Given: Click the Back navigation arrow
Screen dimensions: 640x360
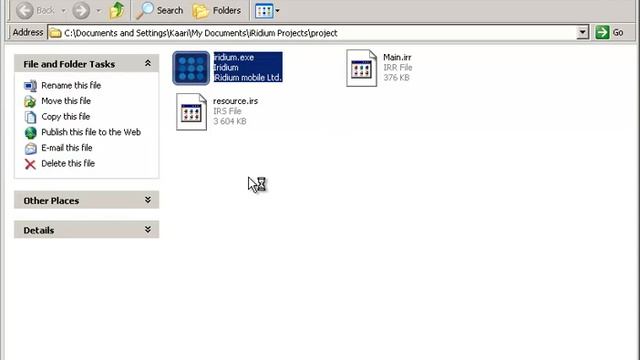Looking at the screenshot, I should [x=25, y=10].
